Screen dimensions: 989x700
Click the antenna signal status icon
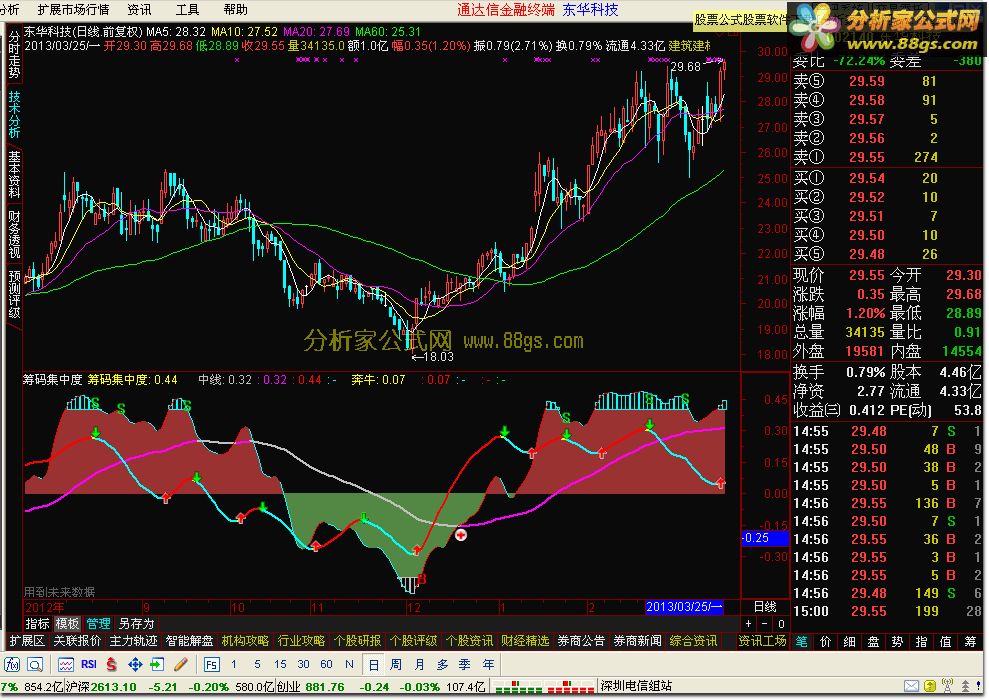coord(947,685)
